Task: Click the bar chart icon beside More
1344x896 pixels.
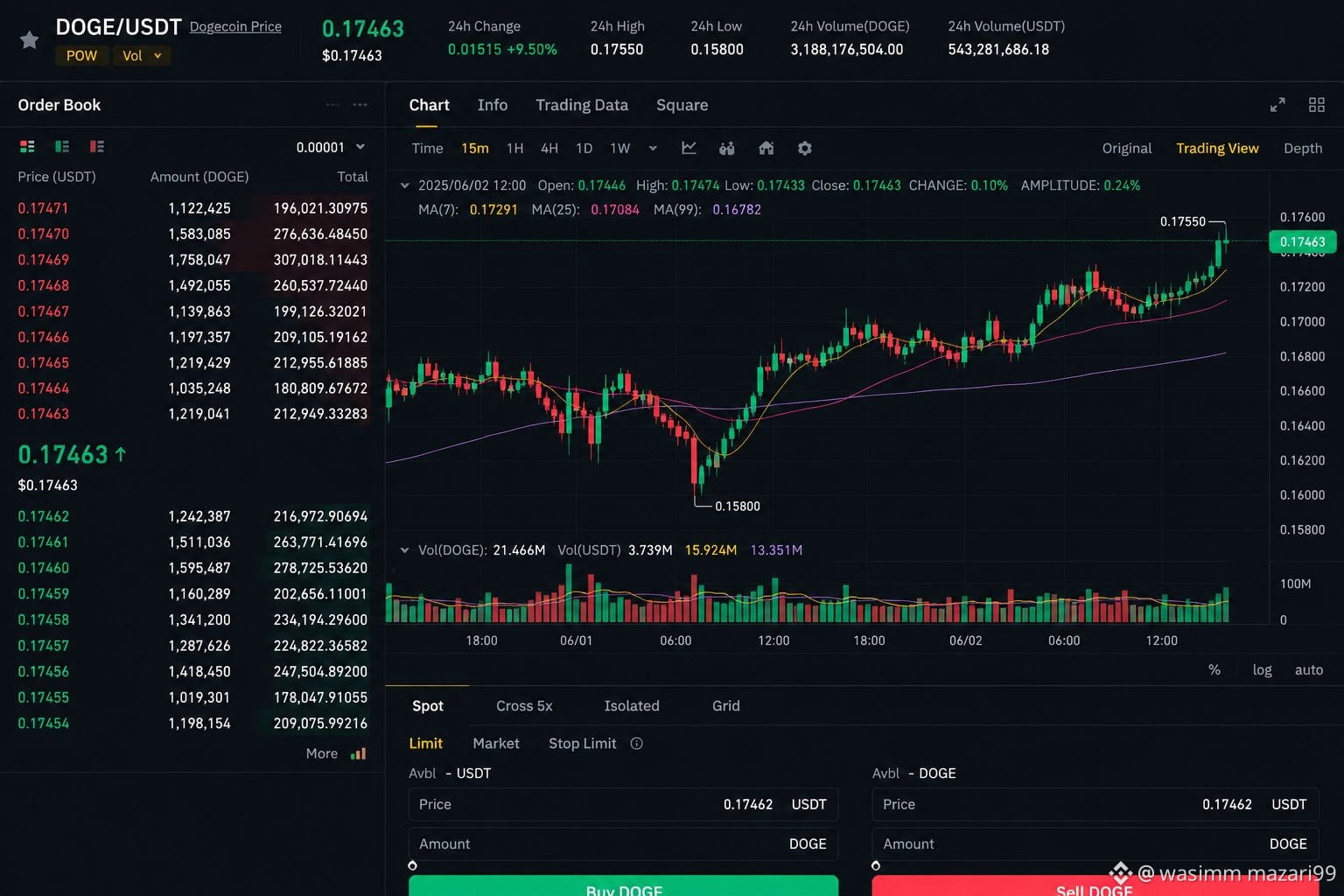Action: coord(359,753)
